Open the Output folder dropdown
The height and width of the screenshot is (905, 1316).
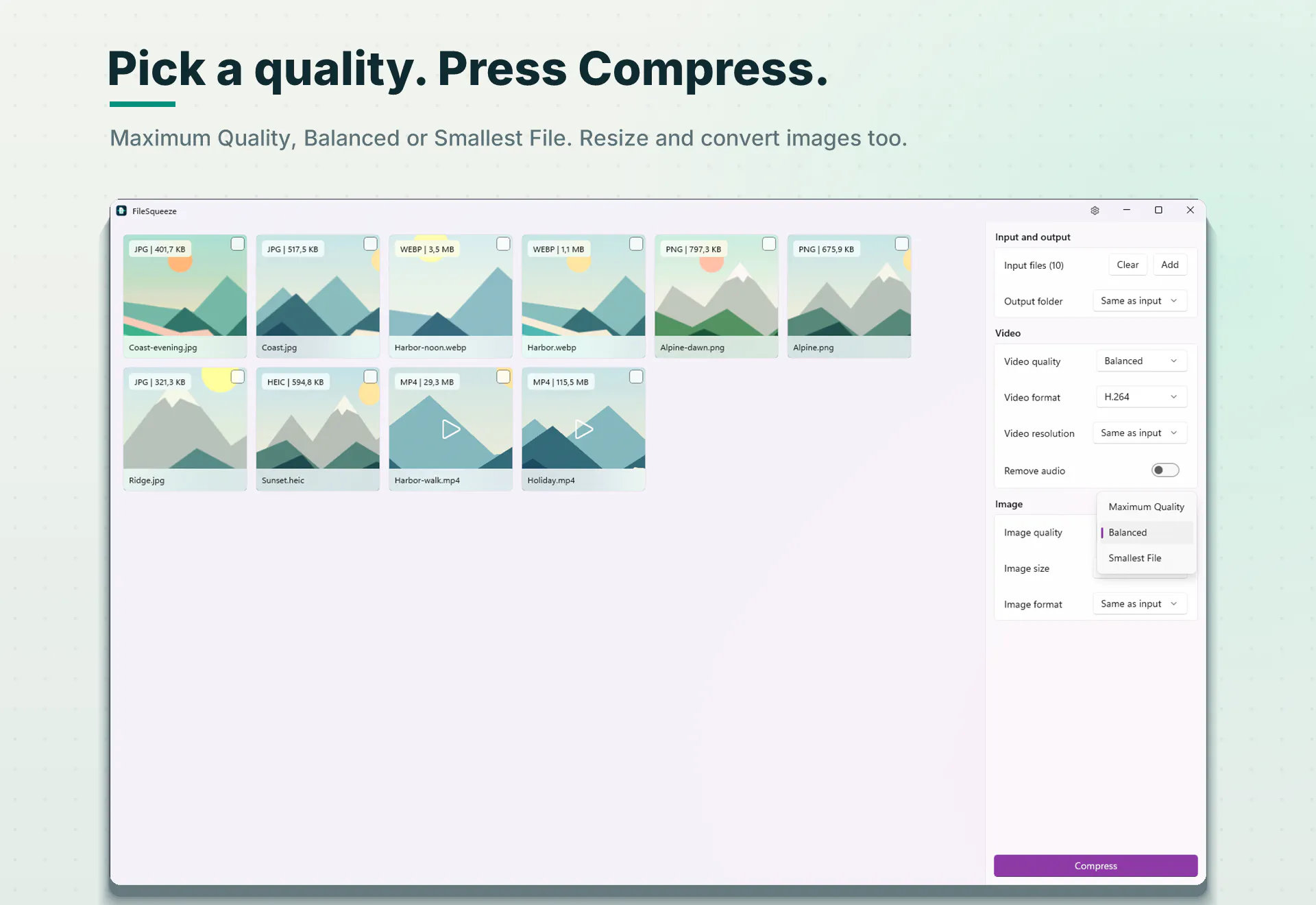pyautogui.click(x=1140, y=301)
